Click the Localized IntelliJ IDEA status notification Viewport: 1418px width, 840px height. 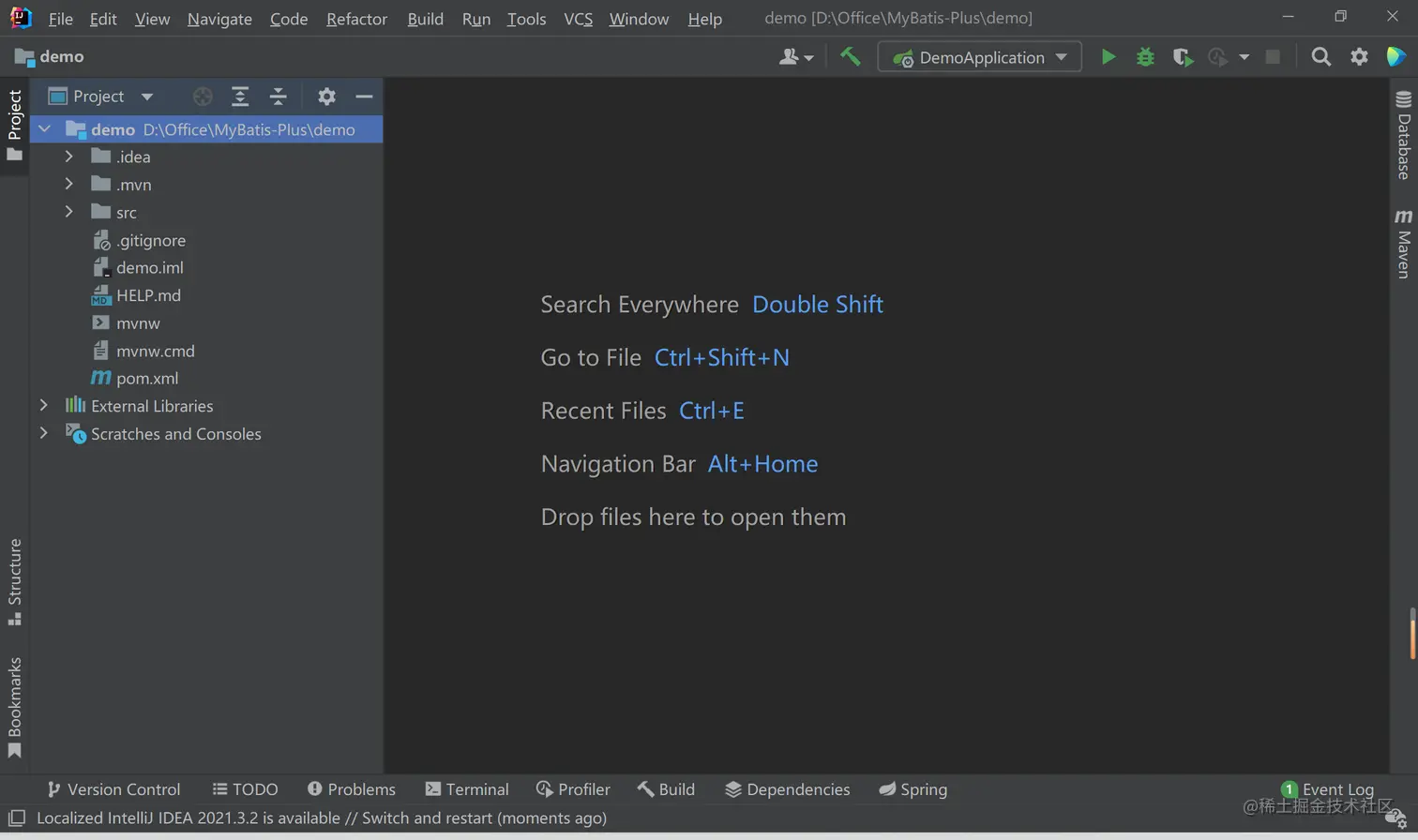[322, 818]
